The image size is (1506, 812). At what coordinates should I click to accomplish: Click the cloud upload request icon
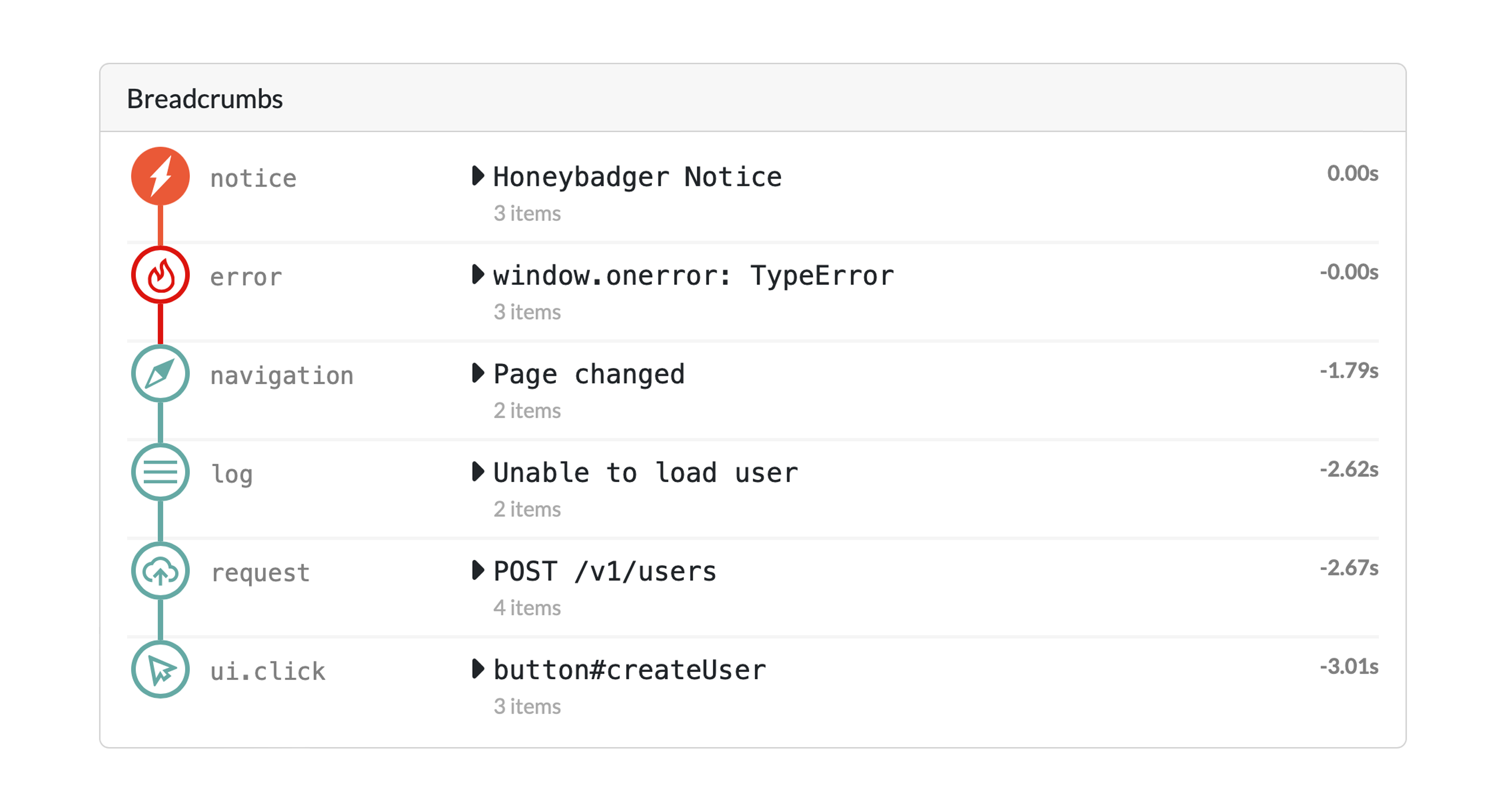tap(160, 570)
